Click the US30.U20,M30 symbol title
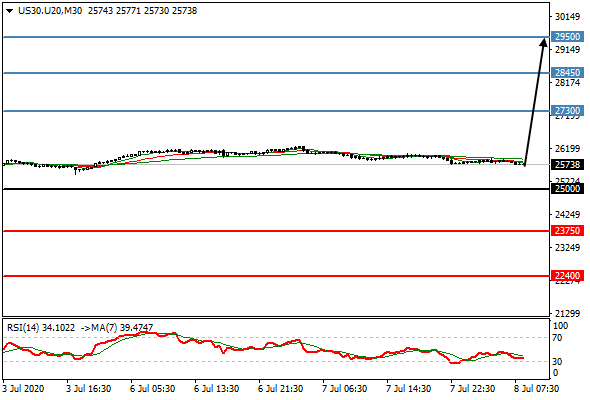 [50, 11]
